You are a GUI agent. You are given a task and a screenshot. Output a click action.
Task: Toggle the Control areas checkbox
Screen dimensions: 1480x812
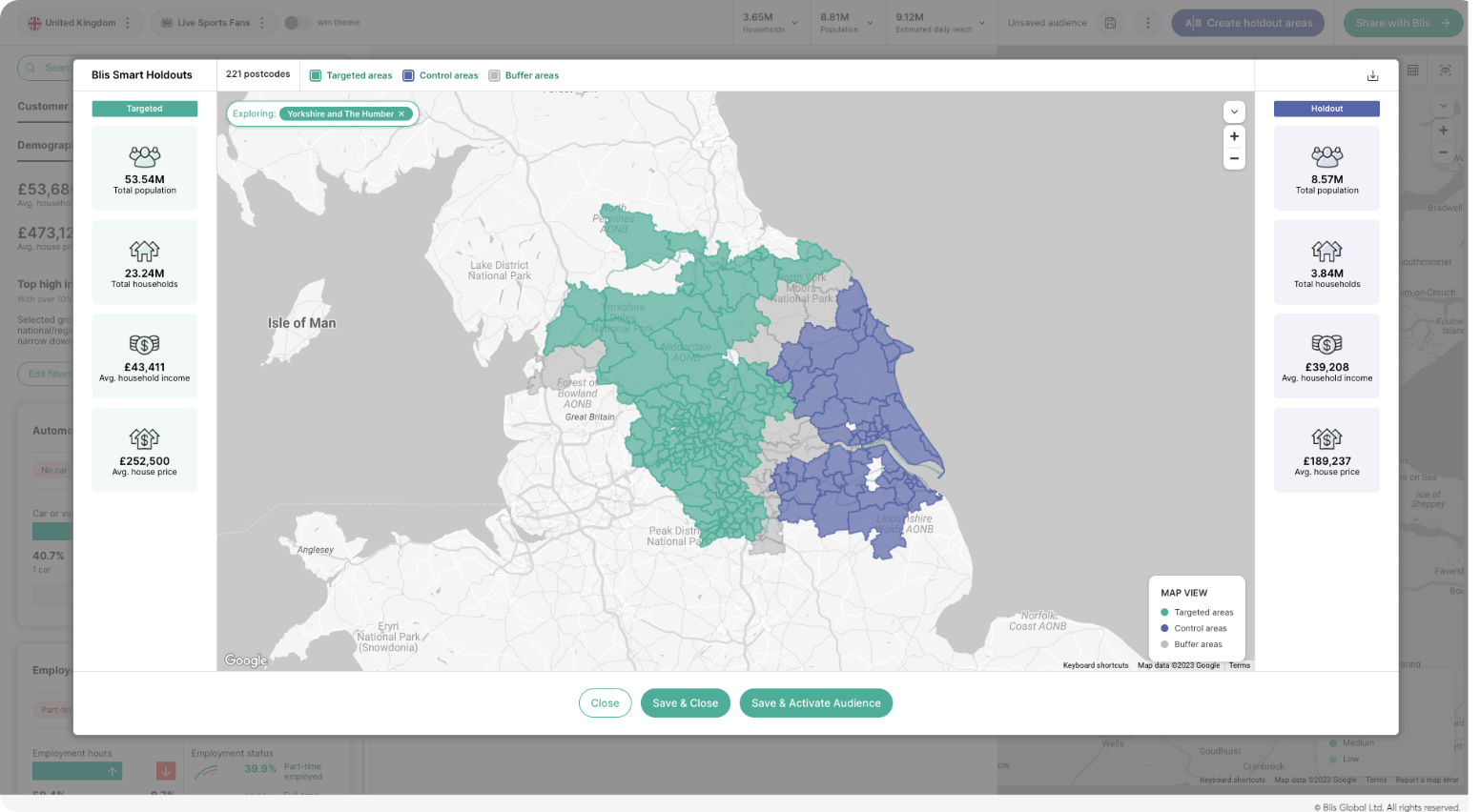click(x=408, y=75)
